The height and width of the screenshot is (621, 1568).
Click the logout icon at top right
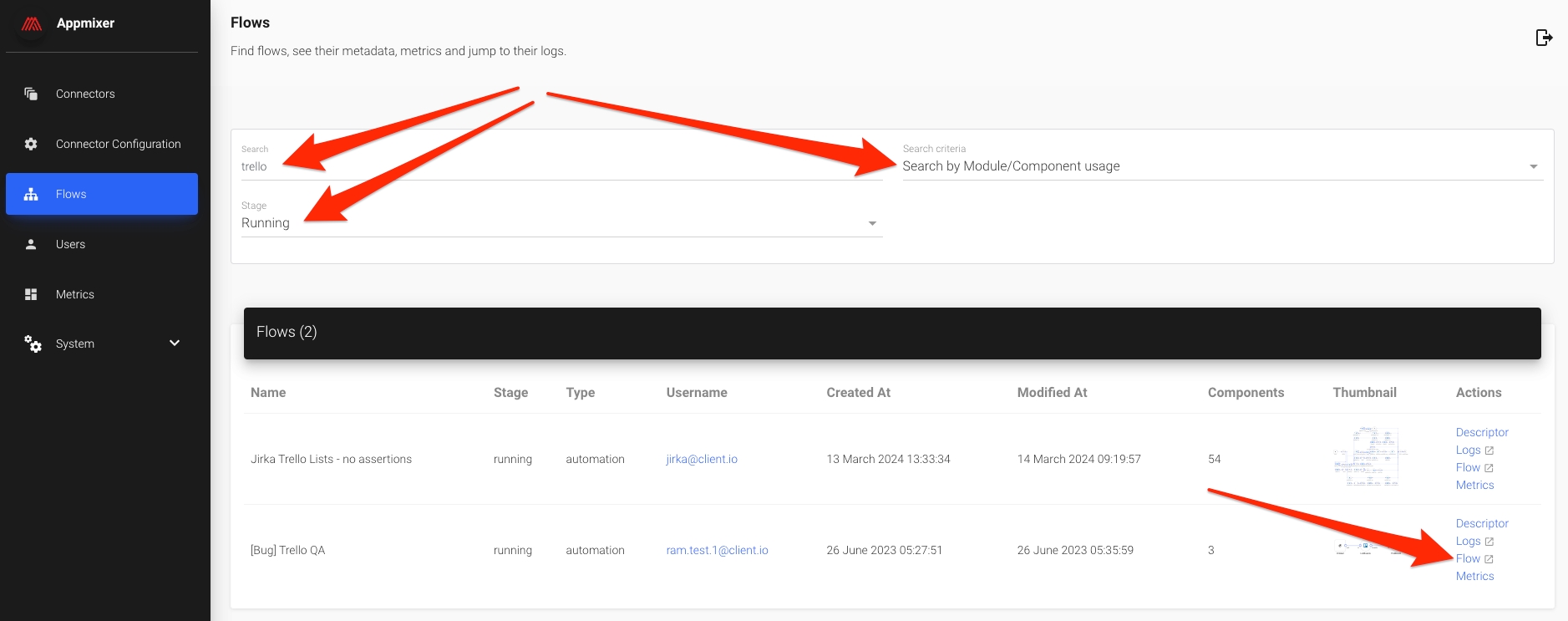pyautogui.click(x=1544, y=38)
